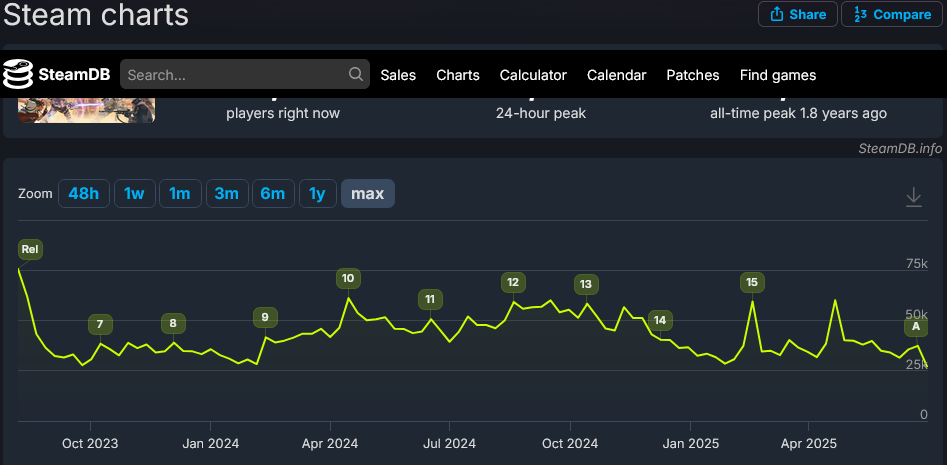Set zoom to 1y
The width and height of the screenshot is (947, 465).
(318, 194)
